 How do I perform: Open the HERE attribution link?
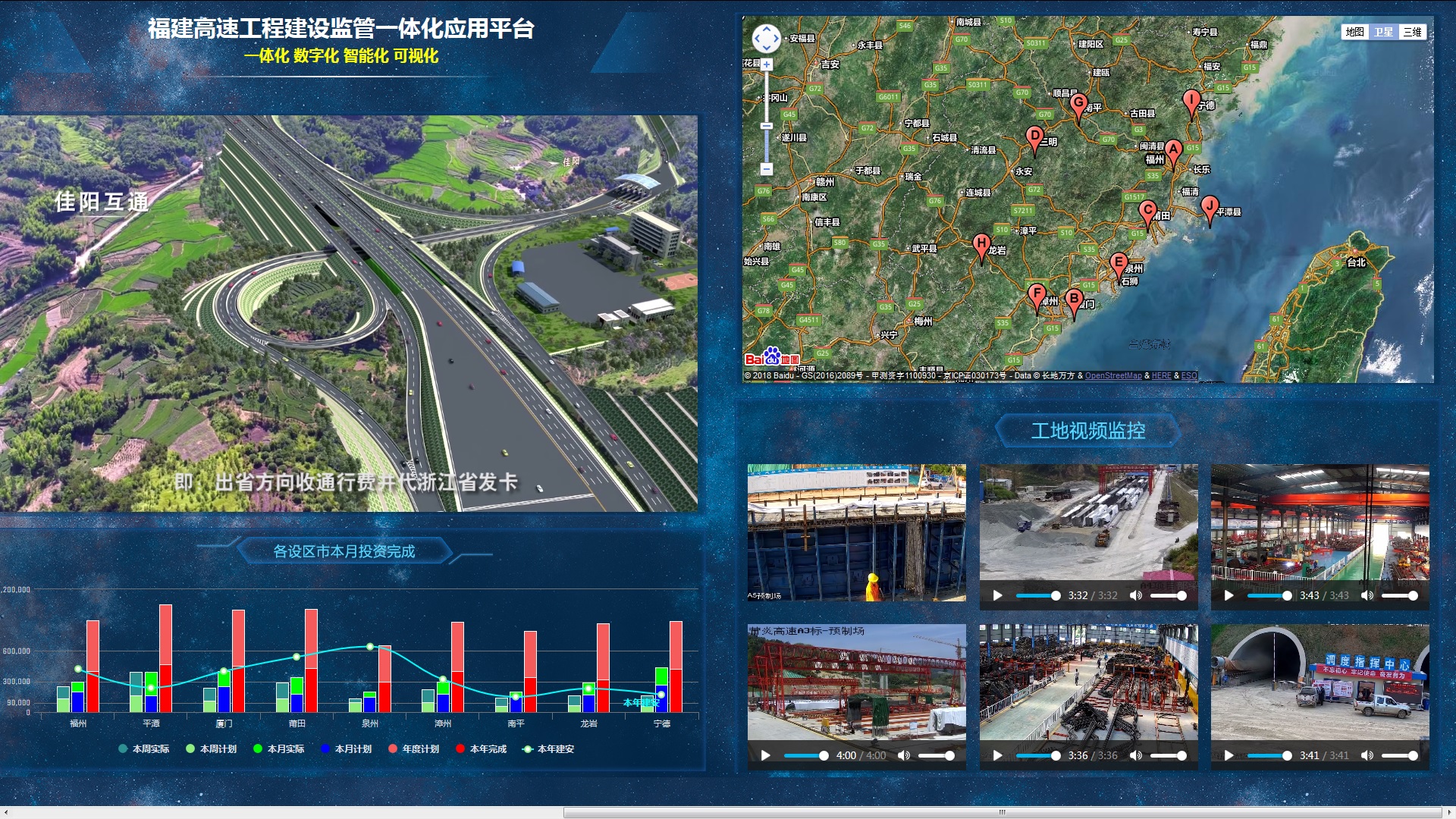[x=1161, y=375]
